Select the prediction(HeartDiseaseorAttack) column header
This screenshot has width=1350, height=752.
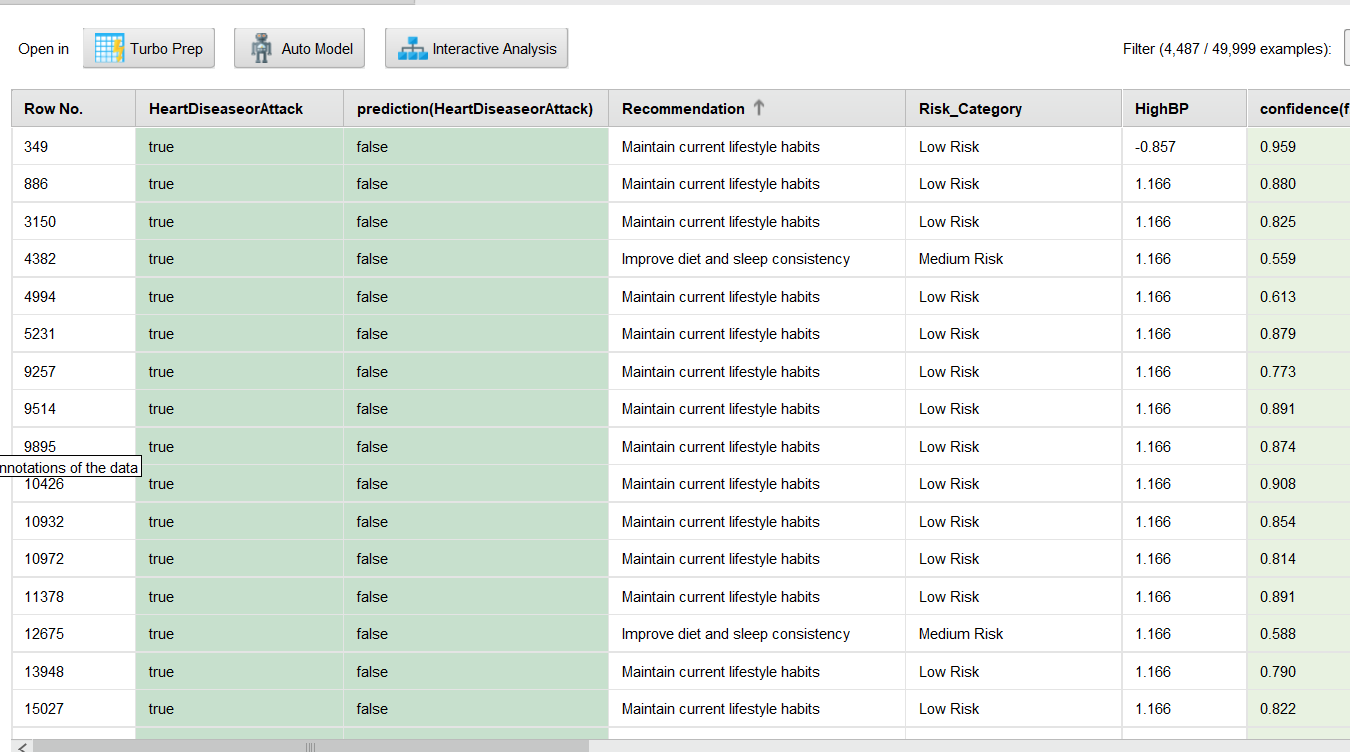pyautogui.click(x=475, y=108)
